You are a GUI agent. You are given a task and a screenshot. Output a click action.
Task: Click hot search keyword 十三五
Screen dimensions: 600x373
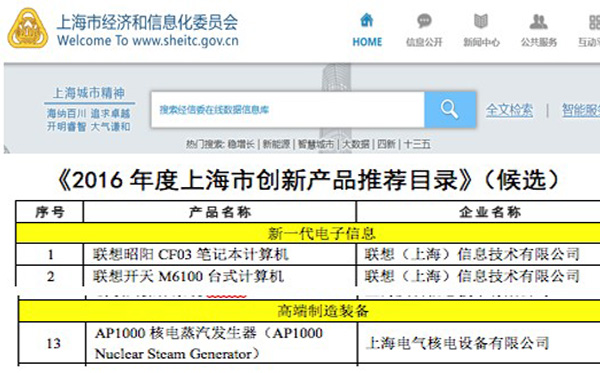pos(417,144)
